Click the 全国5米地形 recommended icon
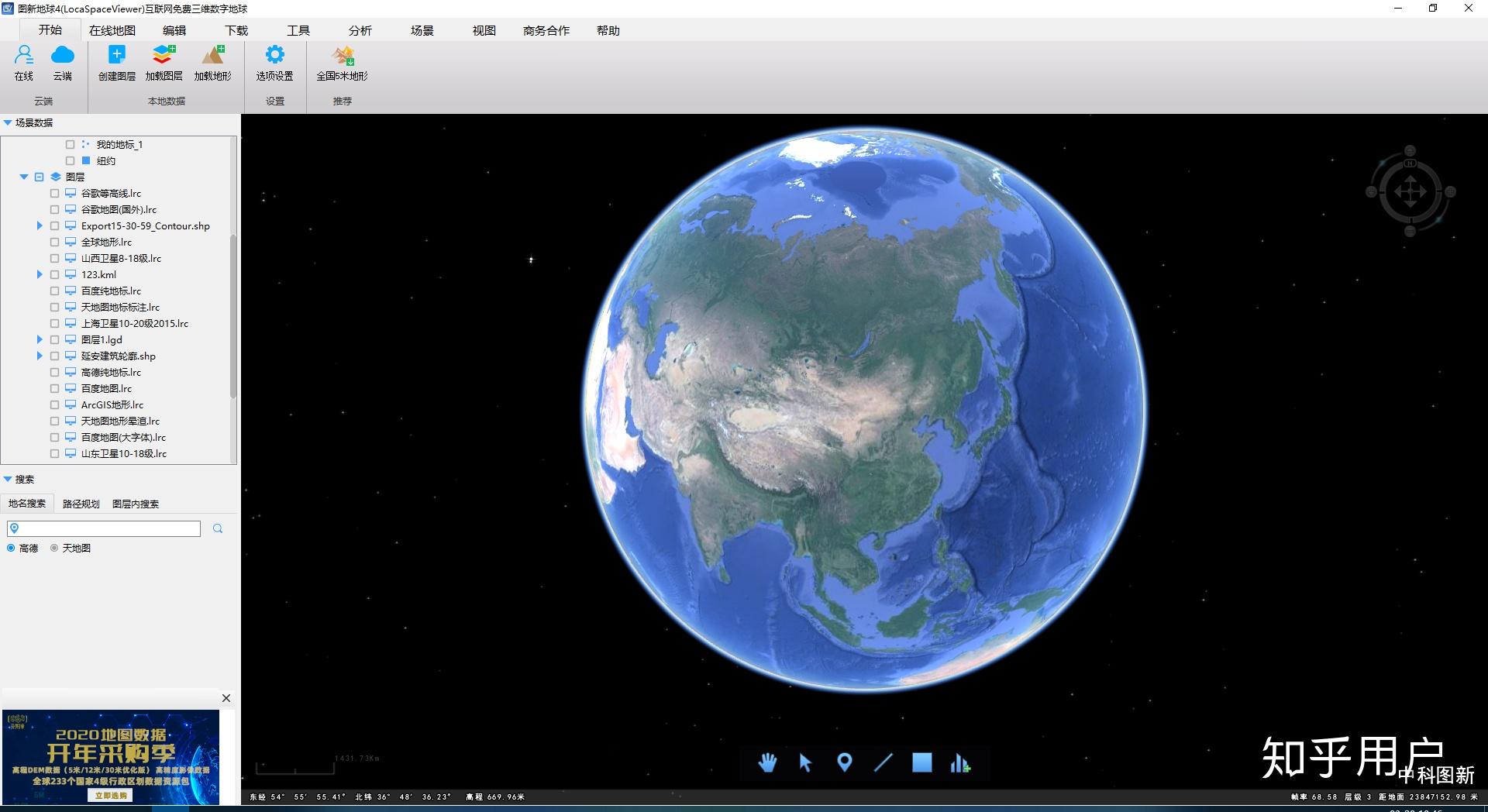Viewport: 1488px width, 812px height. [343, 55]
